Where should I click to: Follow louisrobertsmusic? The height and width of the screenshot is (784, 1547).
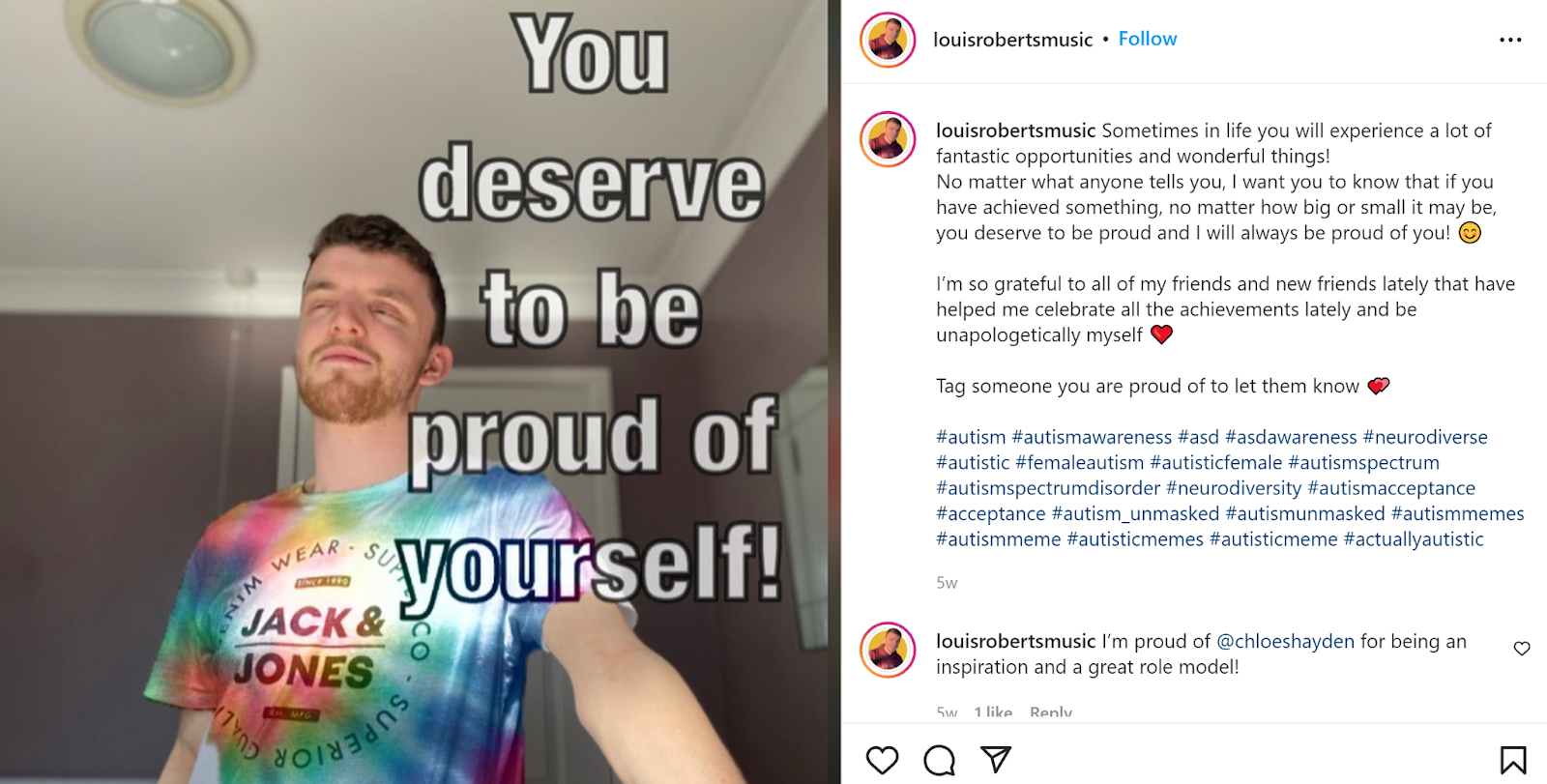click(x=1148, y=39)
